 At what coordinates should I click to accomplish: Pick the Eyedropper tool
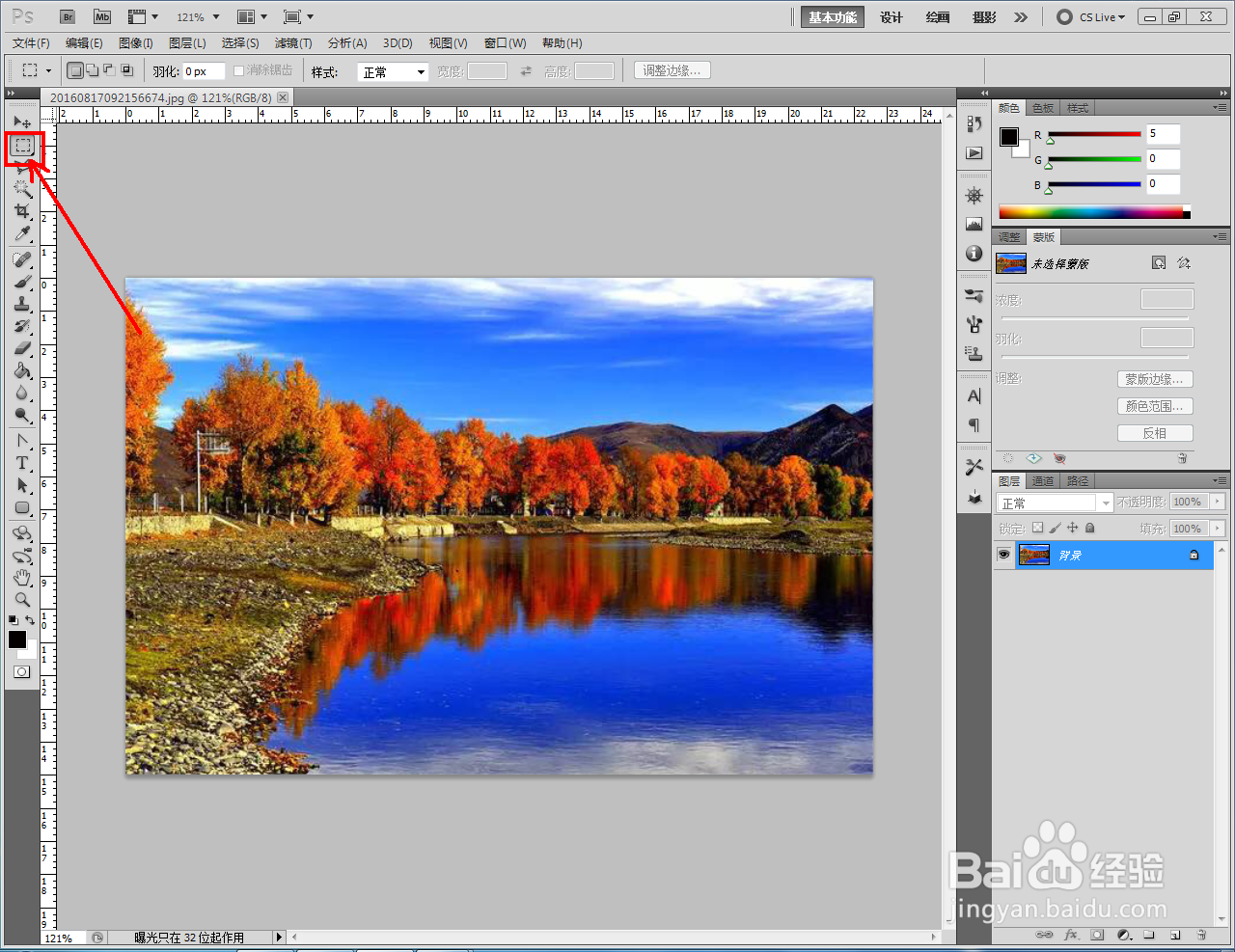pos(22,234)
